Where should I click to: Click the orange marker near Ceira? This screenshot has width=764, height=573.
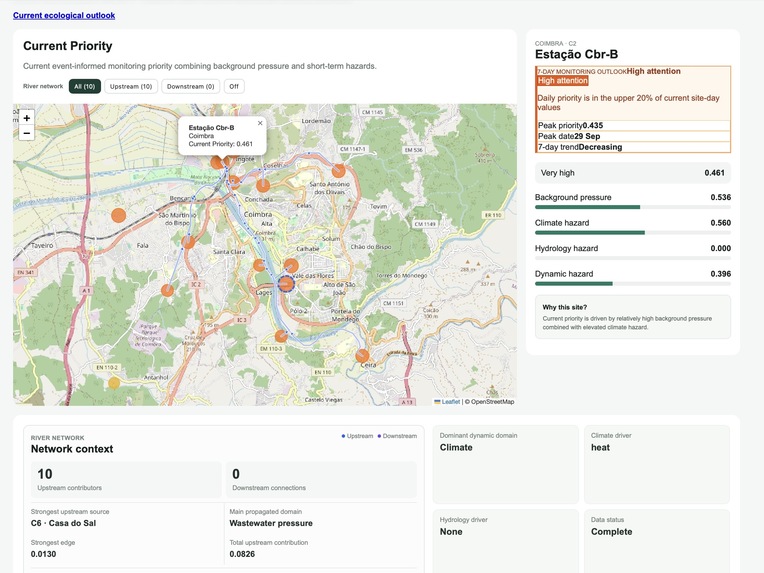[362, 356]
